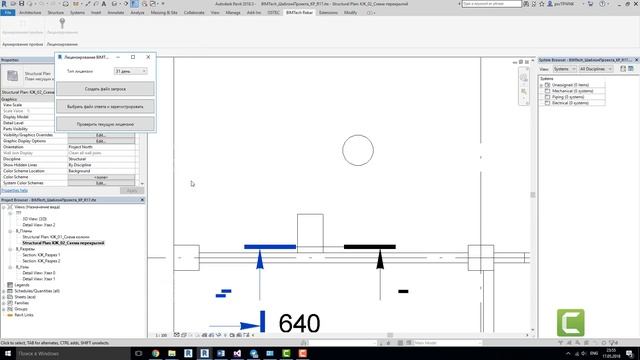Open the Systems view dropdown in System Browser
This screenshot has height=360, width=640.
pyautogui.click(x=564, y=69)
